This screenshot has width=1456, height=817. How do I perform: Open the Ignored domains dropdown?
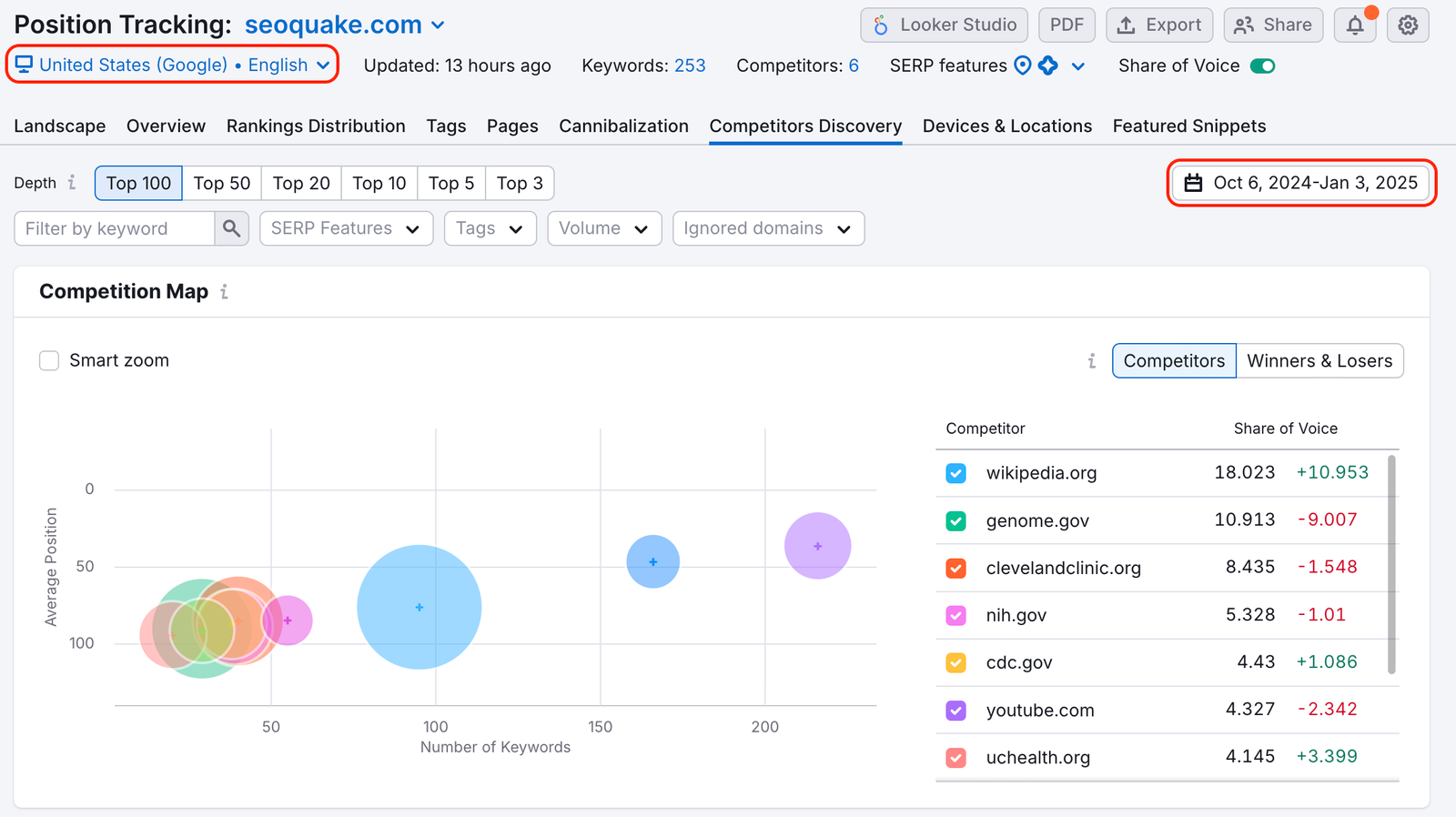(767, 228)
